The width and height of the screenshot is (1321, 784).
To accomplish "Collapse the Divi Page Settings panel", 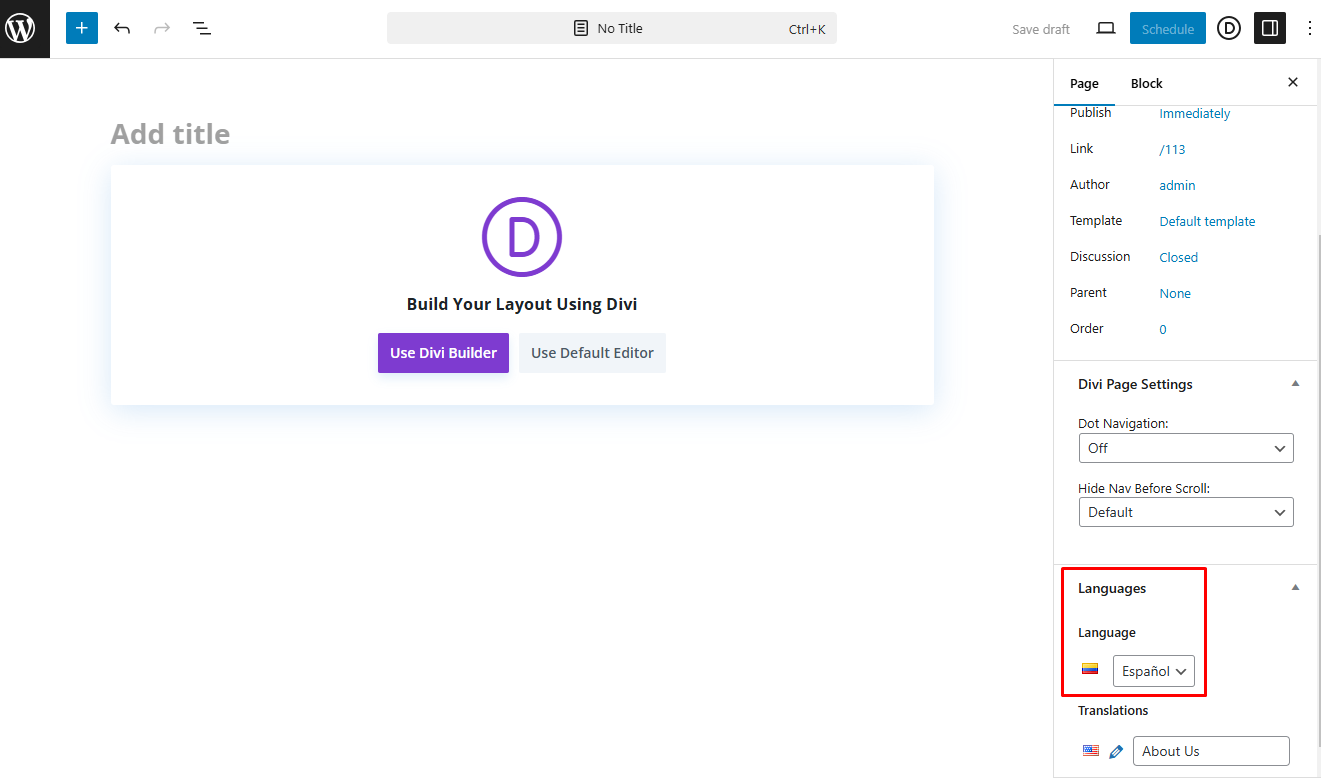I will 1295,384.
